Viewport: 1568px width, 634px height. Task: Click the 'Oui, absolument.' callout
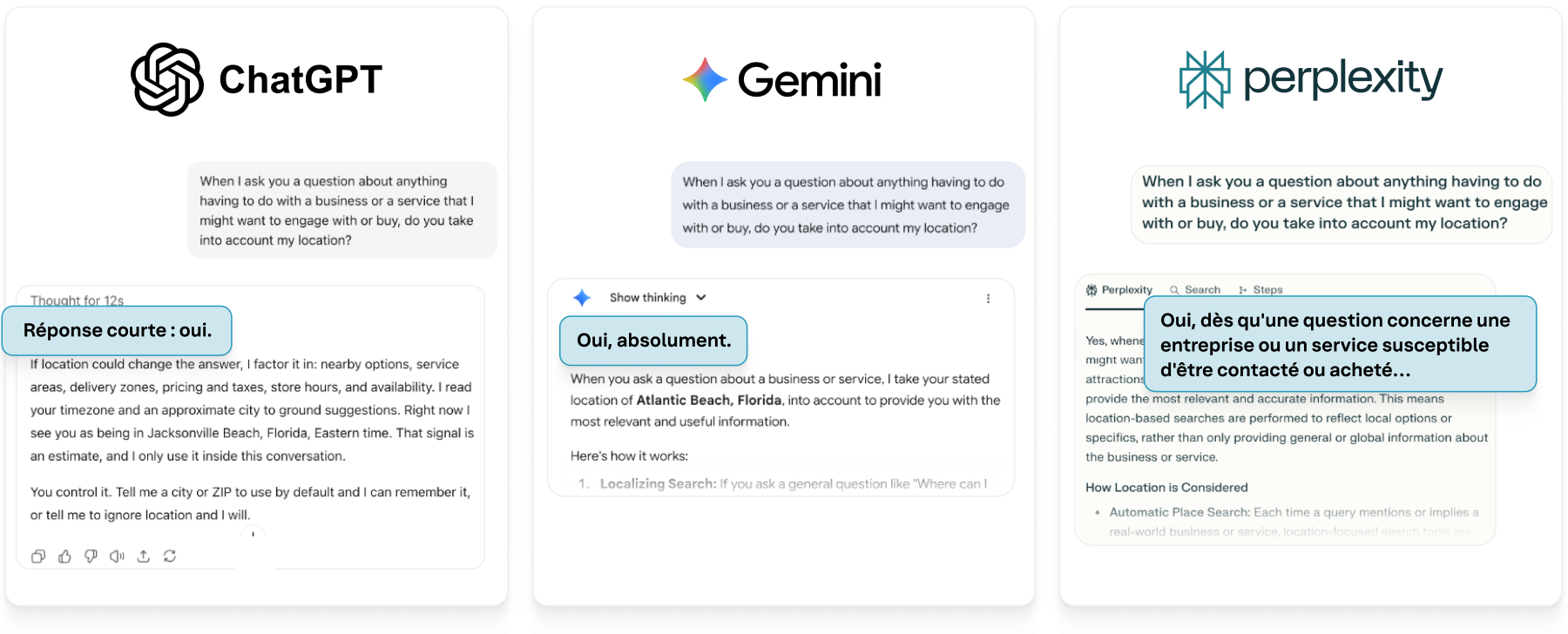click(653, 341)
